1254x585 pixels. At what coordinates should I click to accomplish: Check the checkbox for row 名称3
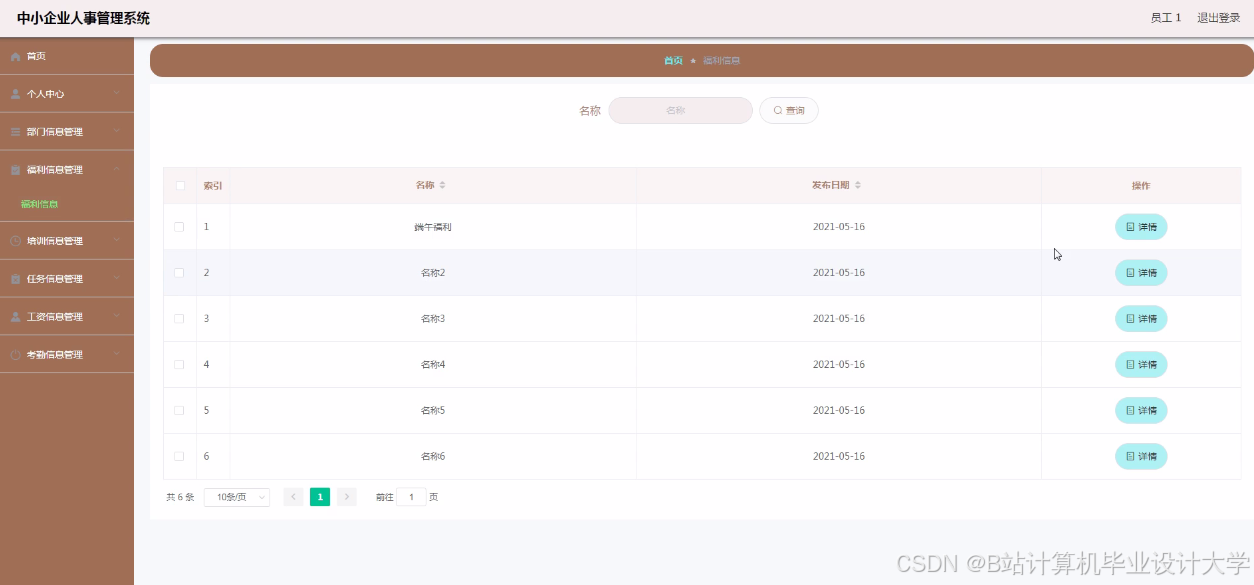point(179,319)
